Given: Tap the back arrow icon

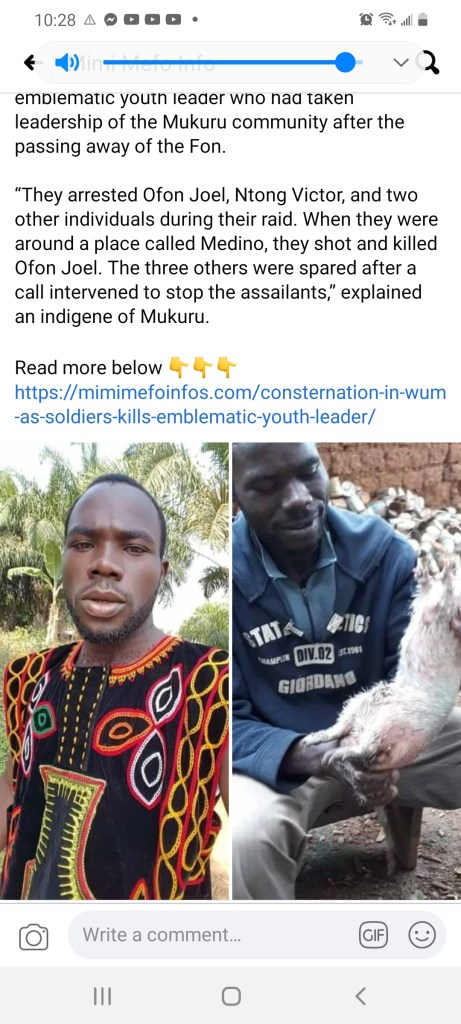Looking at the screenshot, I should 30,63.
